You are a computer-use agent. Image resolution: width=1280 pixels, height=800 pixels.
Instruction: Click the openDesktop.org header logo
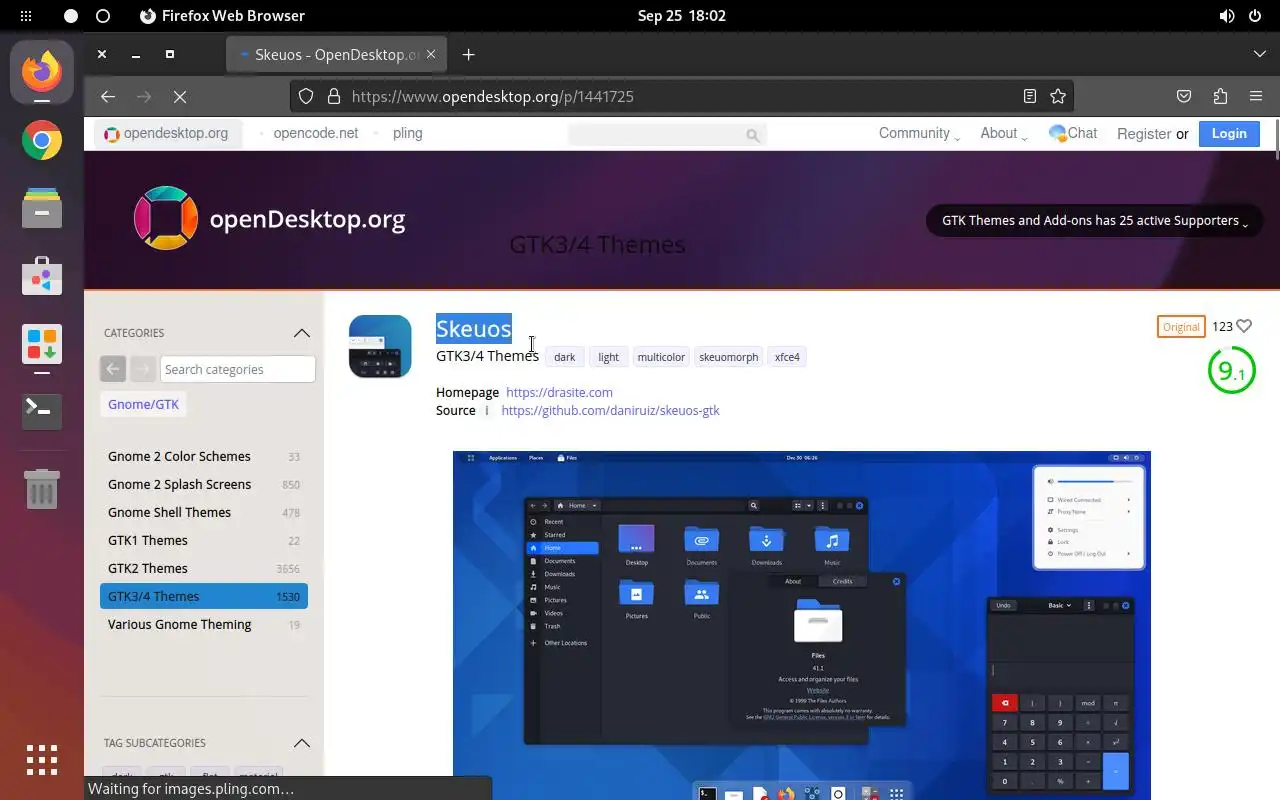(x=270, y=218)
